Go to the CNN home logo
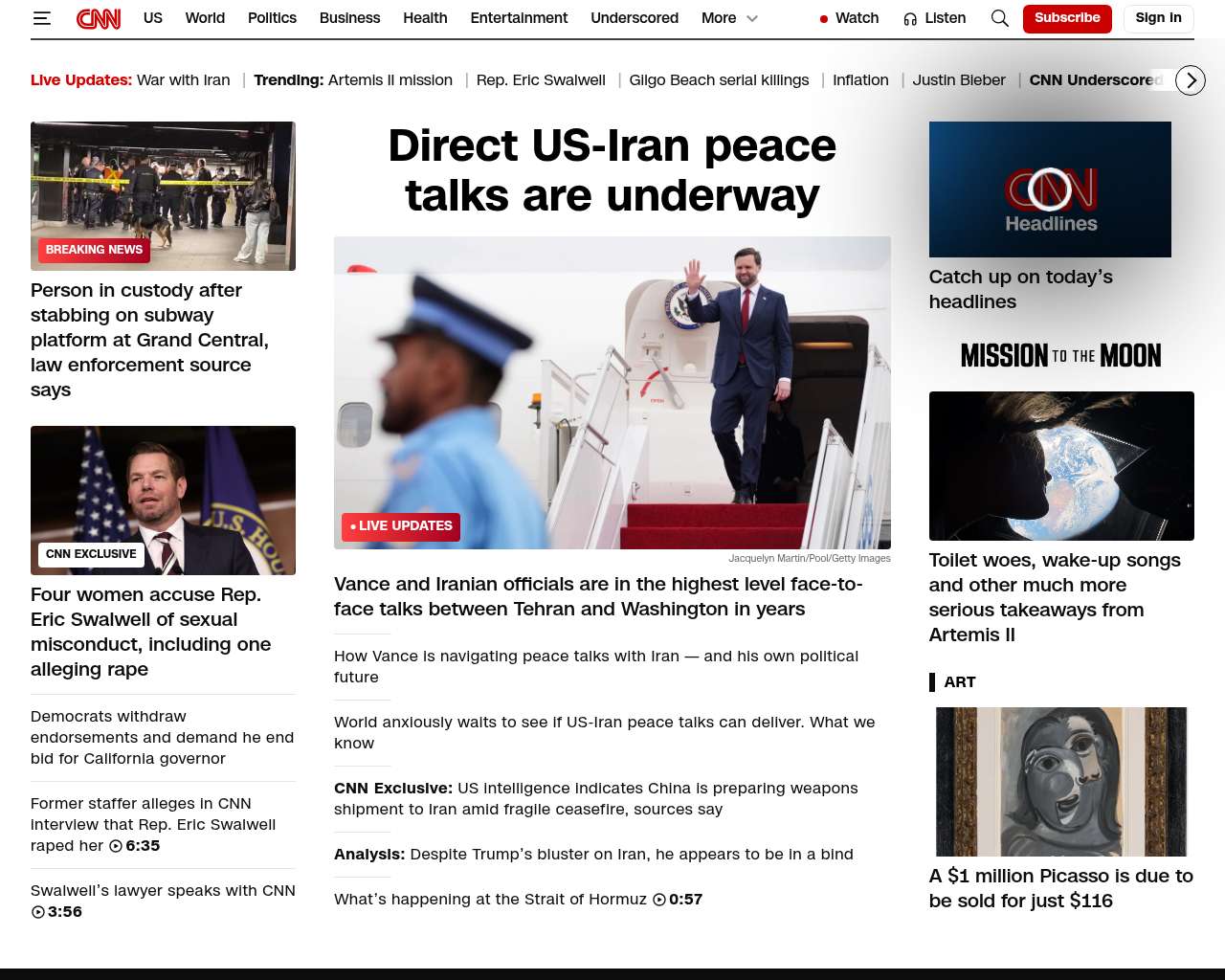This screenshot has height=980, width=1225. click(x=99, y=18)
